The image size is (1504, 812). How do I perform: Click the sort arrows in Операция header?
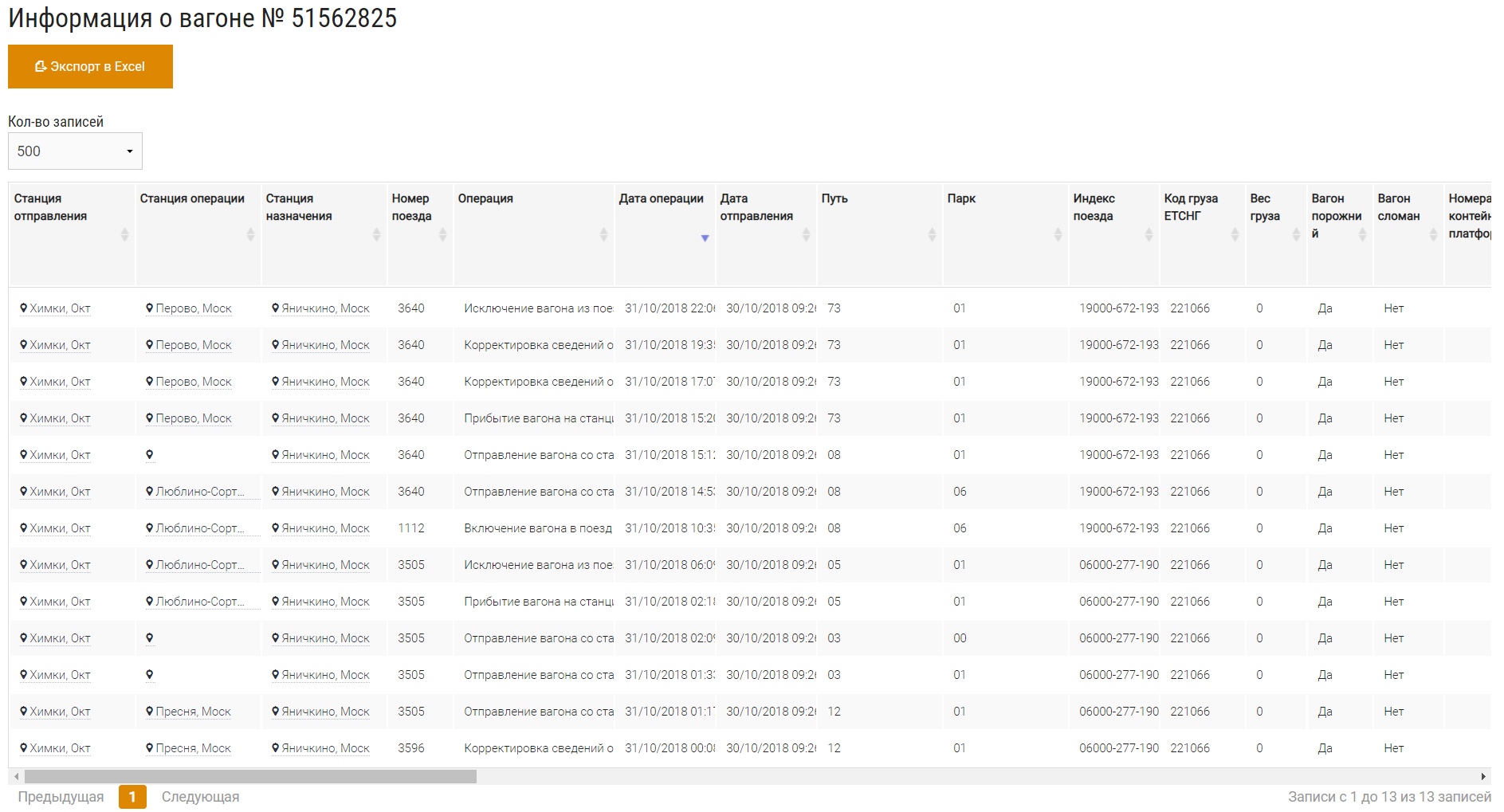[603, 234]
